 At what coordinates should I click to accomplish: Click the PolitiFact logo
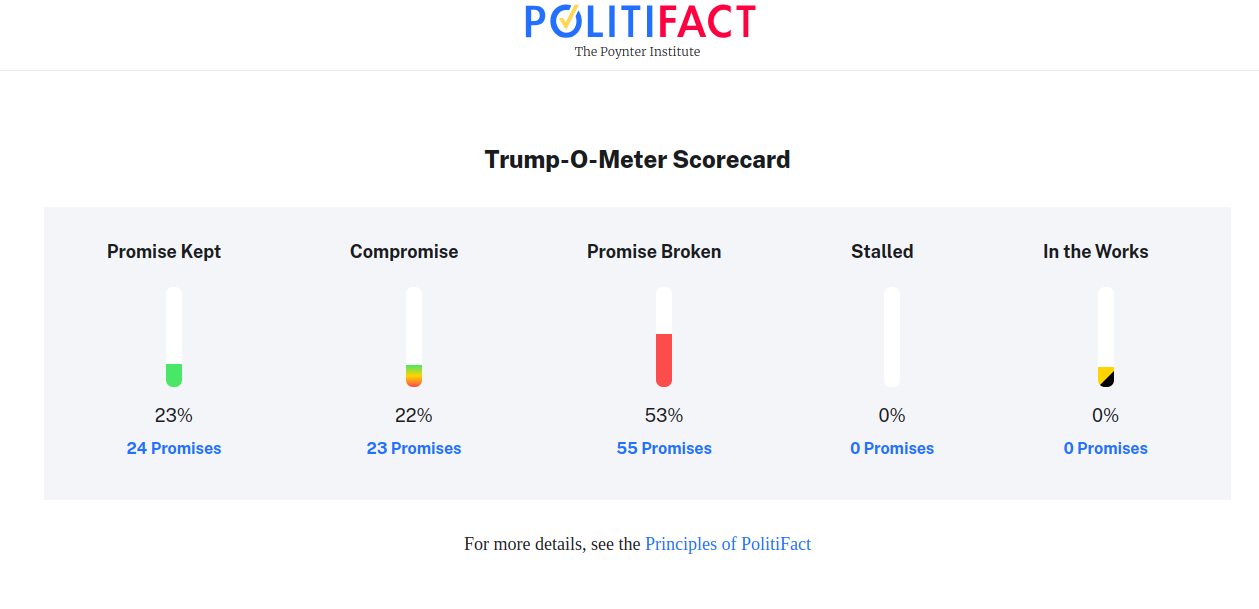(640, 22)
